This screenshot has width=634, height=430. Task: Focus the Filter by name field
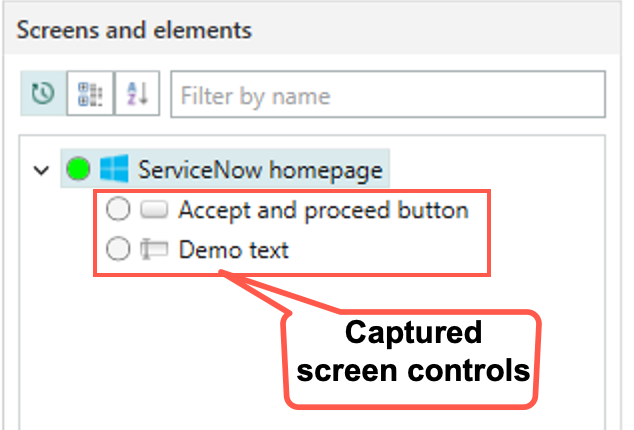pos(388,94)
